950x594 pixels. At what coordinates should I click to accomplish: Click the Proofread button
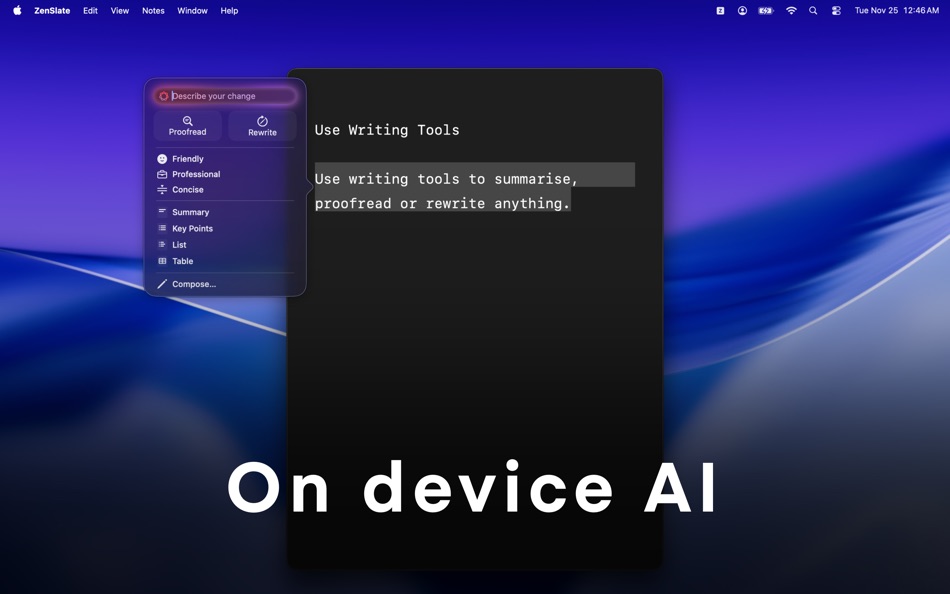[x=187, y=126]
